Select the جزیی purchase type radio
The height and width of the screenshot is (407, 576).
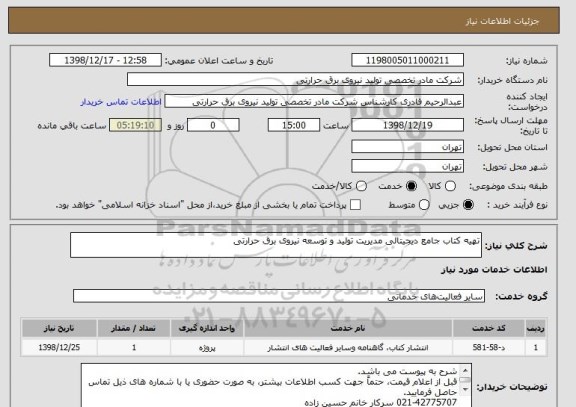(x=468, y=205)
